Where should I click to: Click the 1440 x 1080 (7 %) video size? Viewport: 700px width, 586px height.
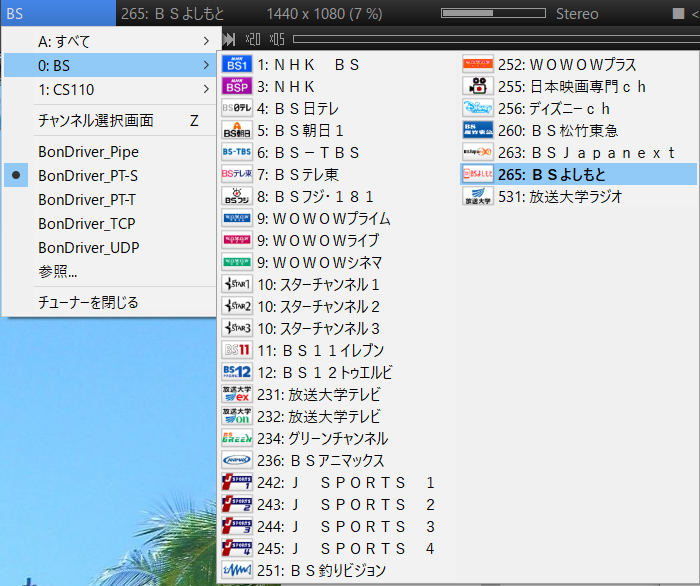[325, 14]
